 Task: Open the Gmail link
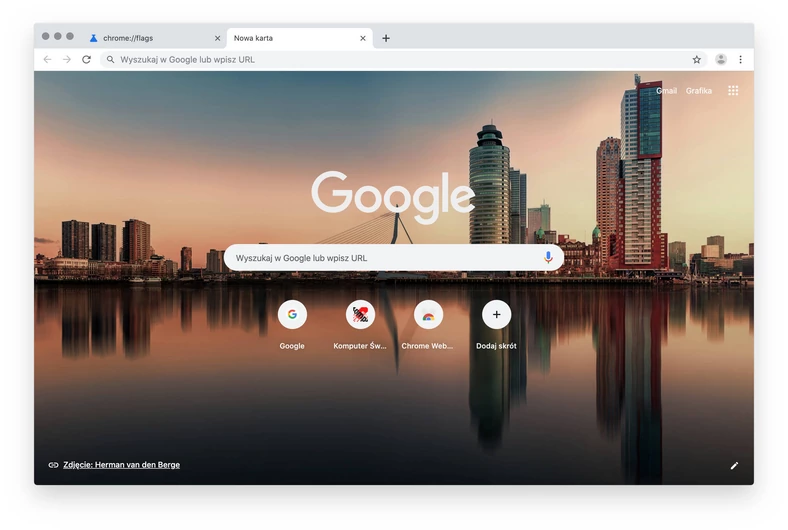[666, 90]
